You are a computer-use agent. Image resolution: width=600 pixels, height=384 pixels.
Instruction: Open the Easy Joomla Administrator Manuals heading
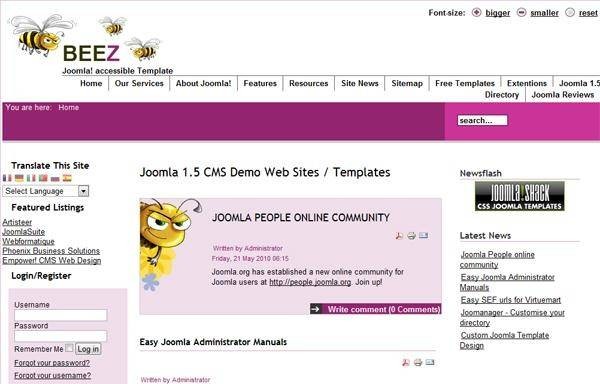click(213, 342)
